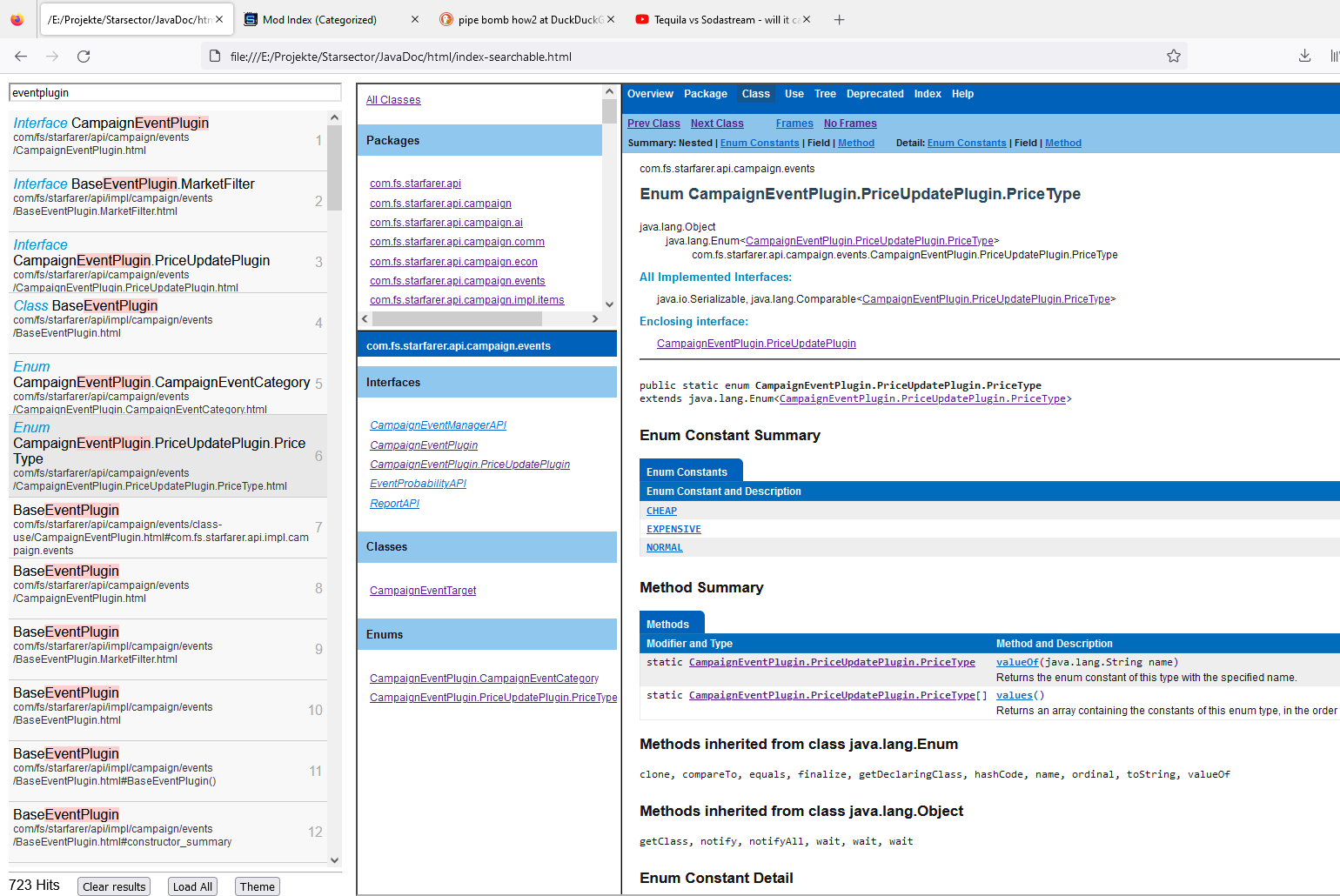Open the Help item in the JavaDoc navigation bar

(x=962, y=94)
